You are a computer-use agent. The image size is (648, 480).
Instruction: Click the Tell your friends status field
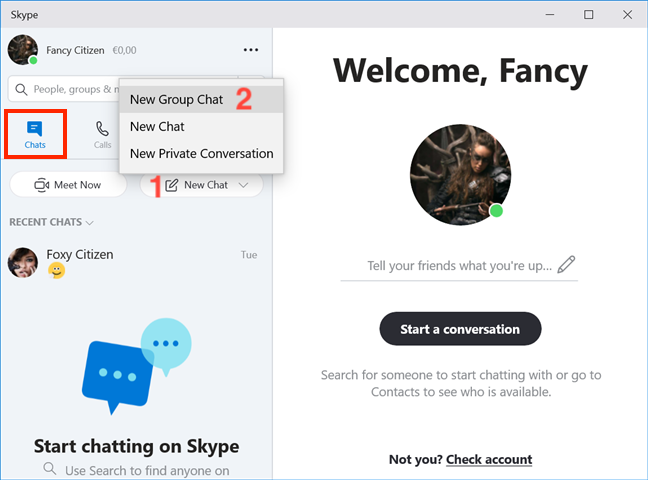pos(459,266)
